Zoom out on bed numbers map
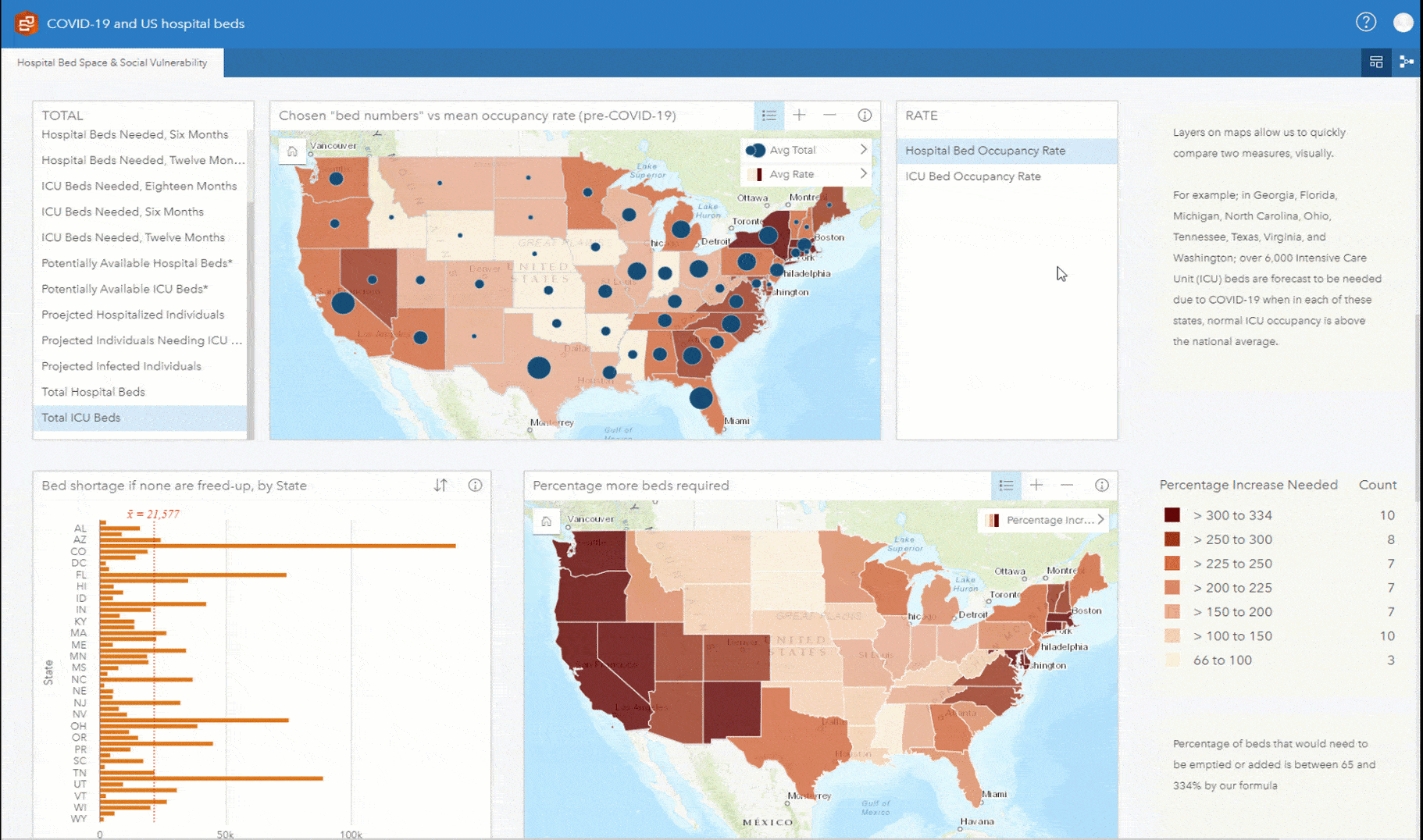 coord(829,116)
